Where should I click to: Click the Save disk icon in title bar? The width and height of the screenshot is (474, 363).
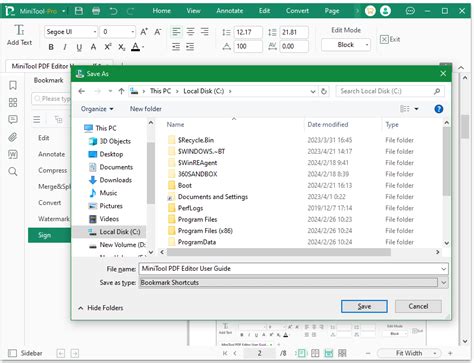pos(79,11)
